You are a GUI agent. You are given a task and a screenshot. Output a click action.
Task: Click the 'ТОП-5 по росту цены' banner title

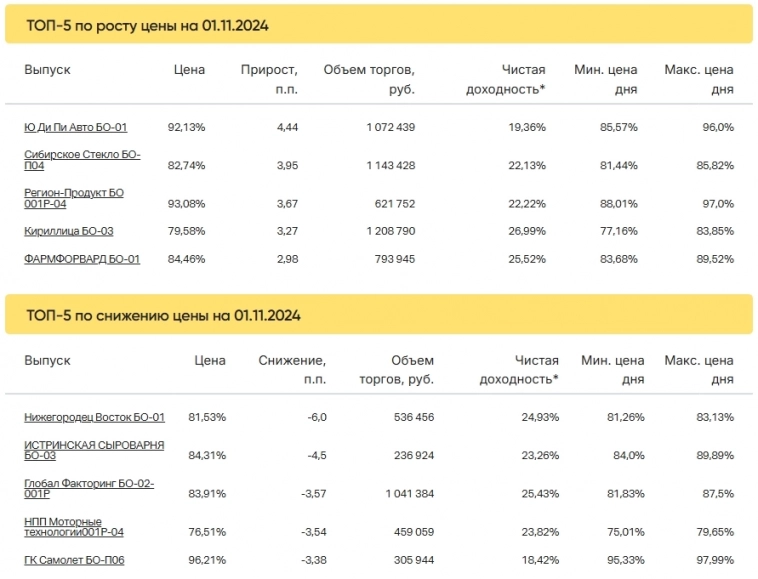tap(147, 24)
